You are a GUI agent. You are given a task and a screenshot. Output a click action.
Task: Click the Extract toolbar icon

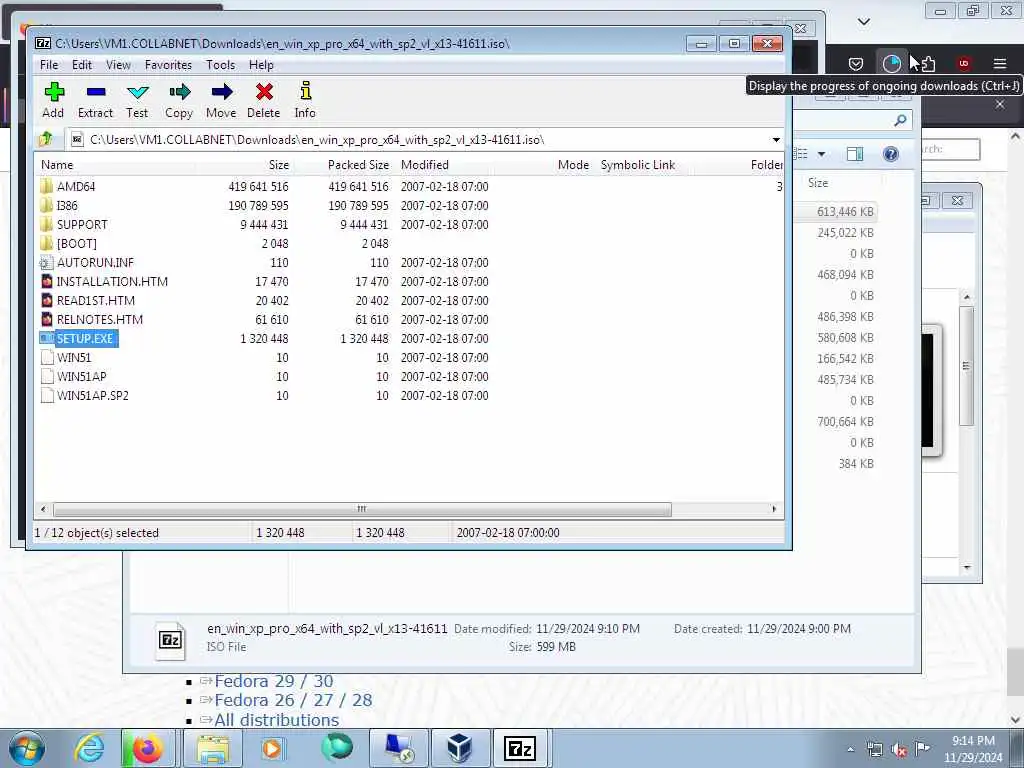coord(95,100)
